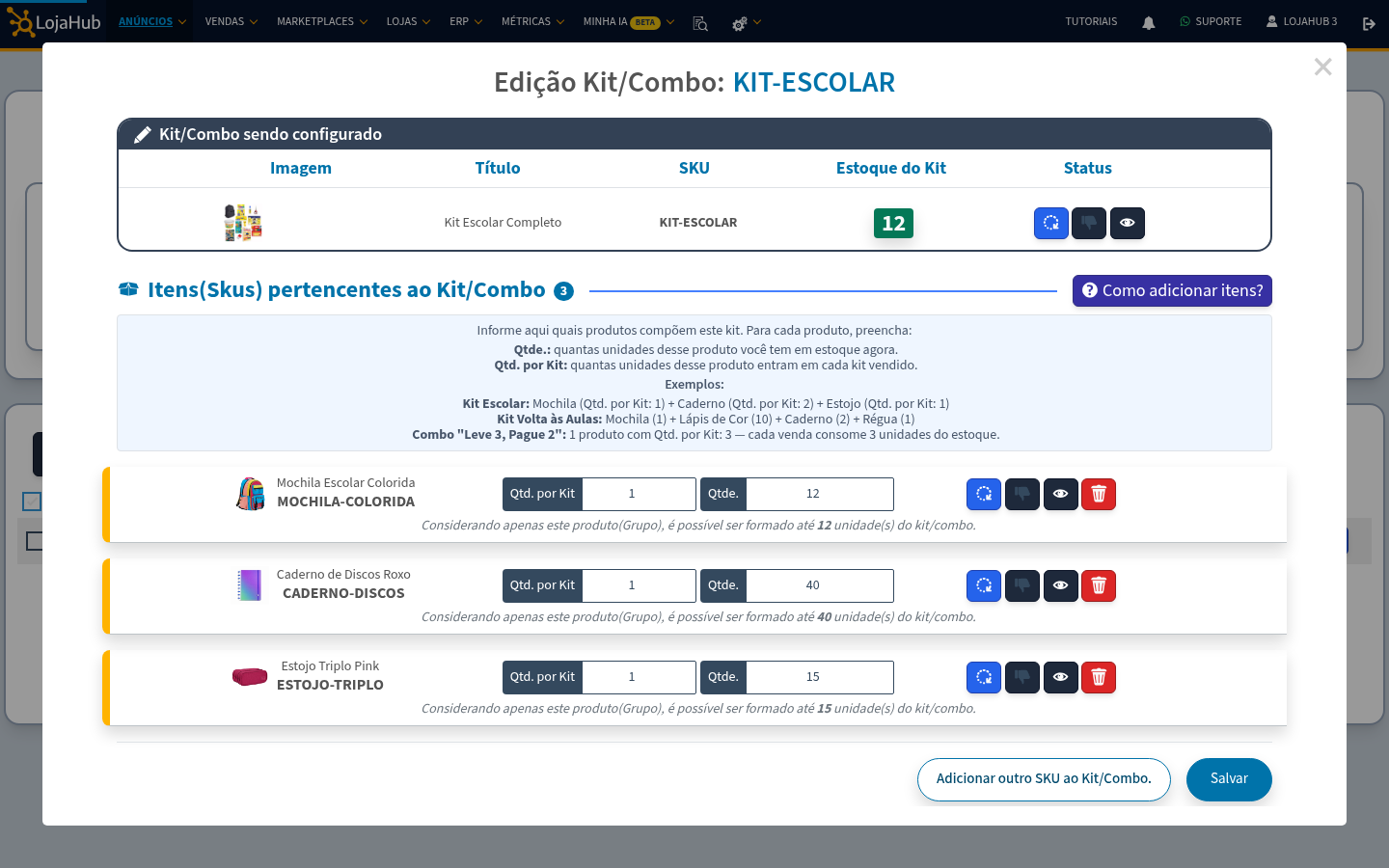Delete MOCHILA-COLORIDA with the trash icon
1389x868 pixels.
point(1099,494)
